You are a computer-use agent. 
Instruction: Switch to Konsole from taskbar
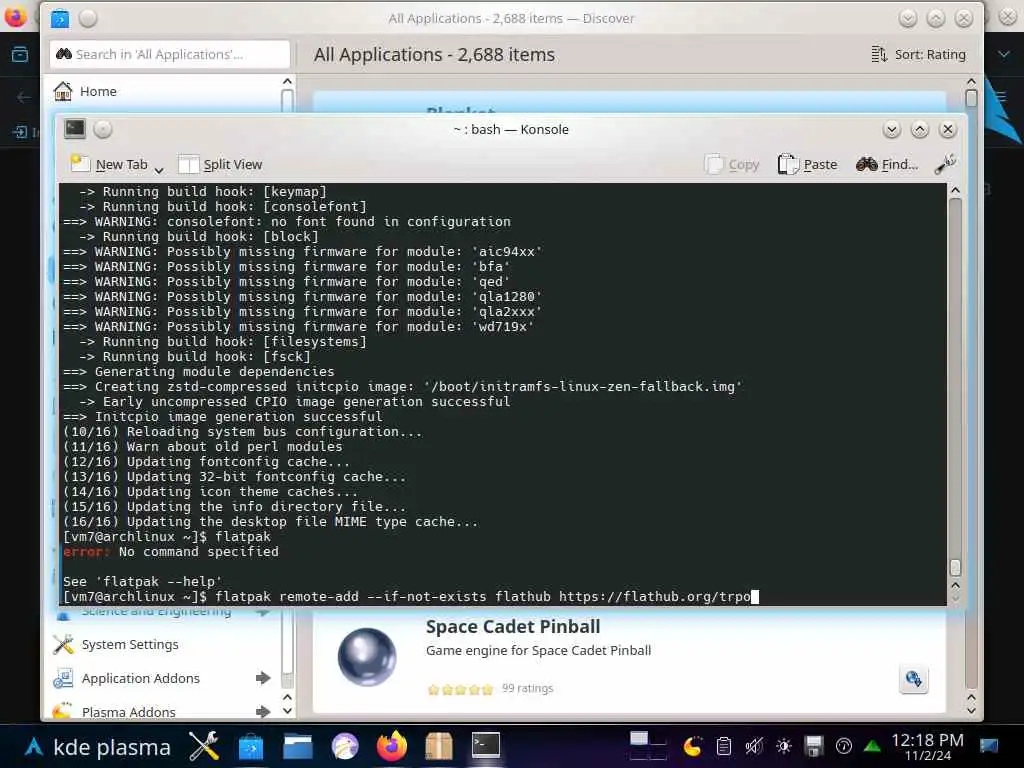click(486, 746)
